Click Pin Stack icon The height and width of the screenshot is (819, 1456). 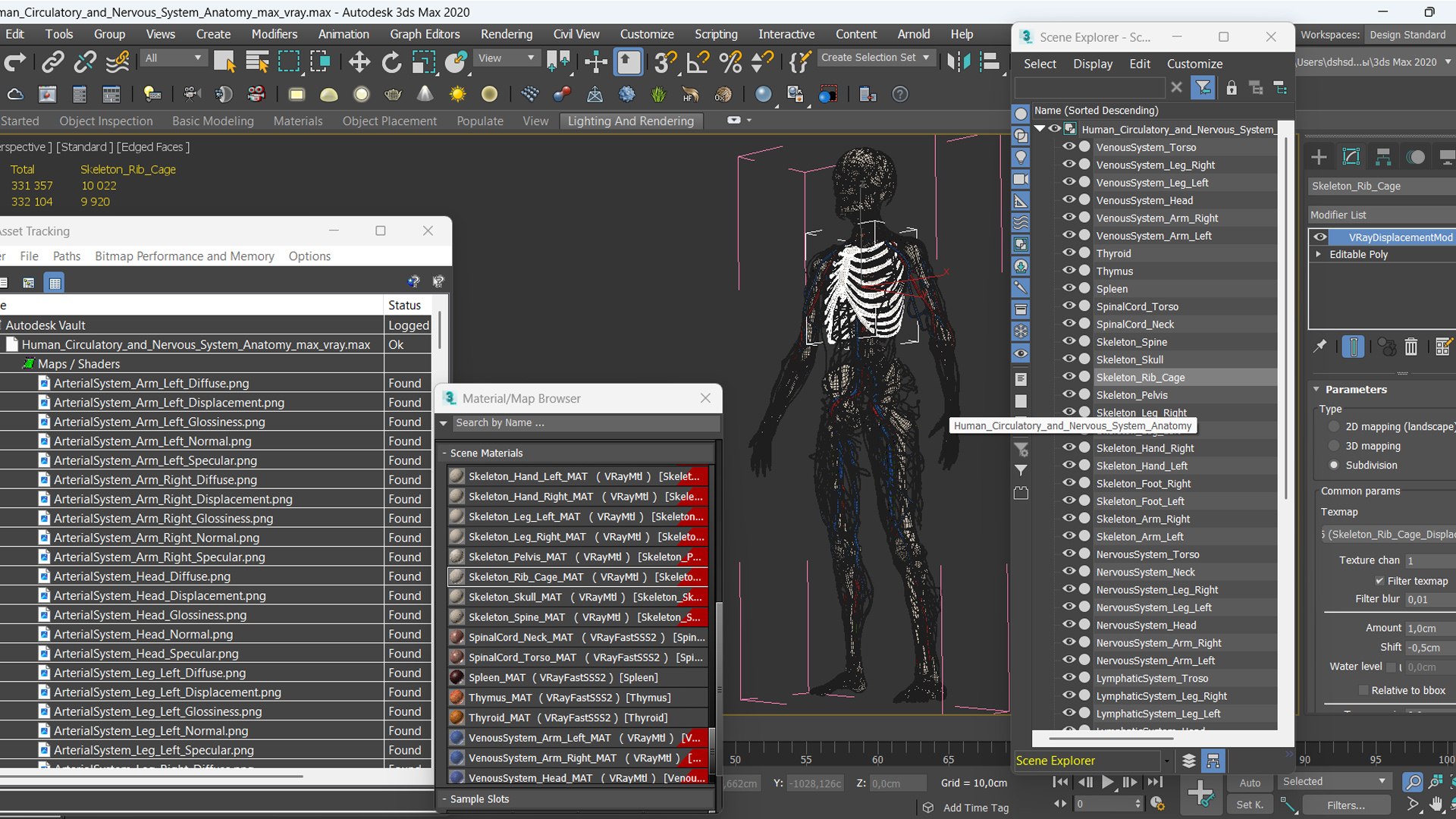(1320, 347)
